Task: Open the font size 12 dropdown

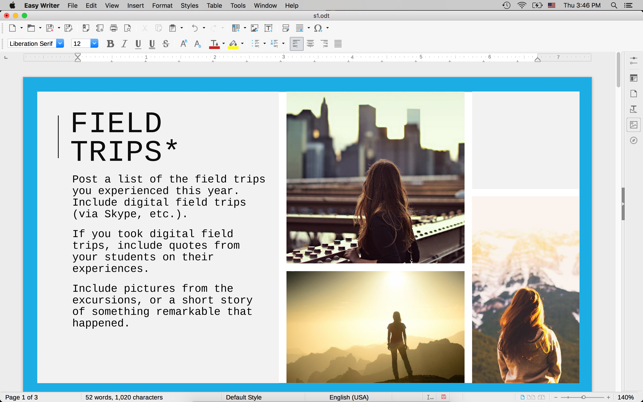Action: pos(94,44)
